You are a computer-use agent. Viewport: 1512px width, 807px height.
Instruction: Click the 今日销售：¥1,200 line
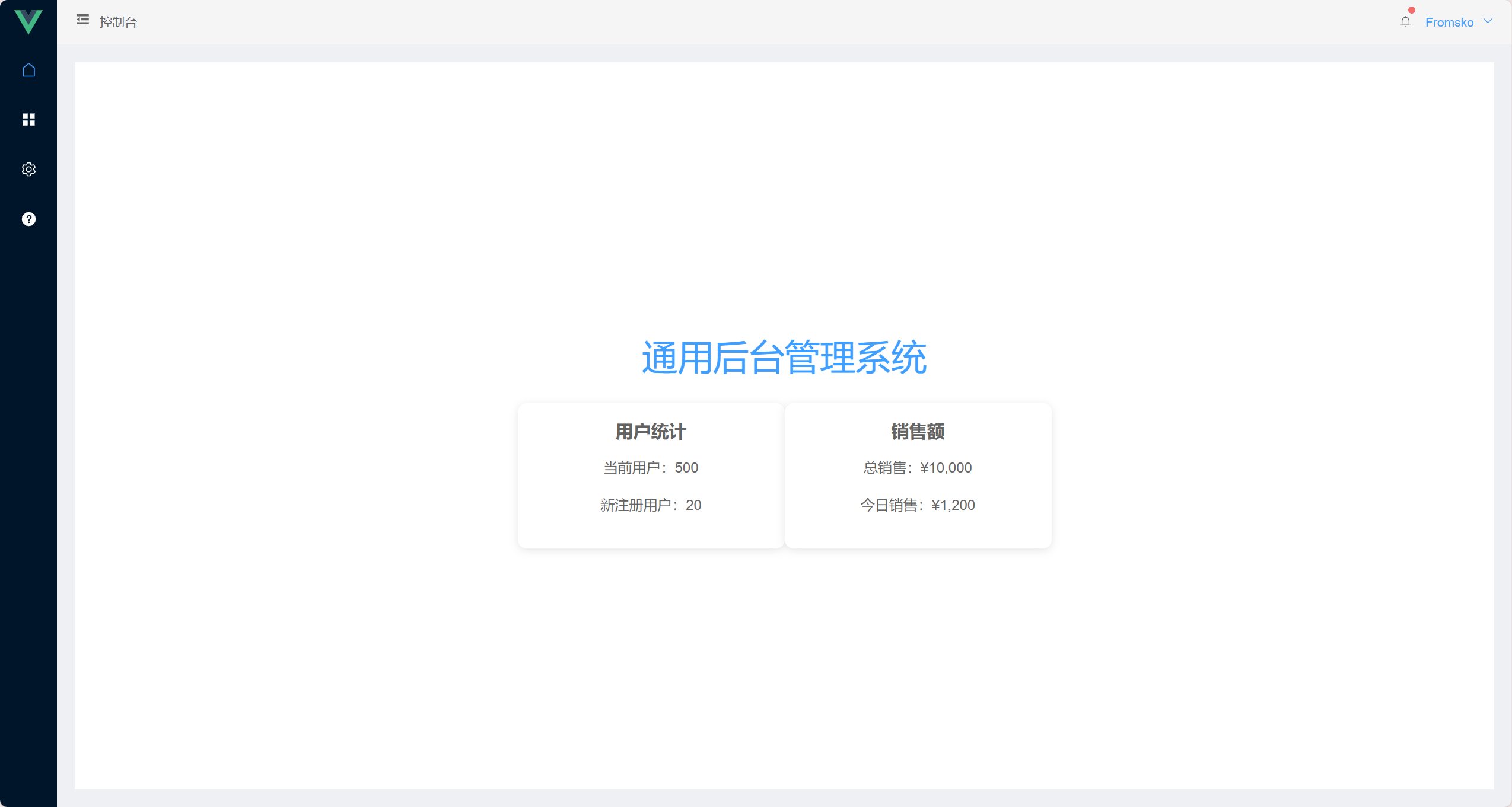coord(917,505)
